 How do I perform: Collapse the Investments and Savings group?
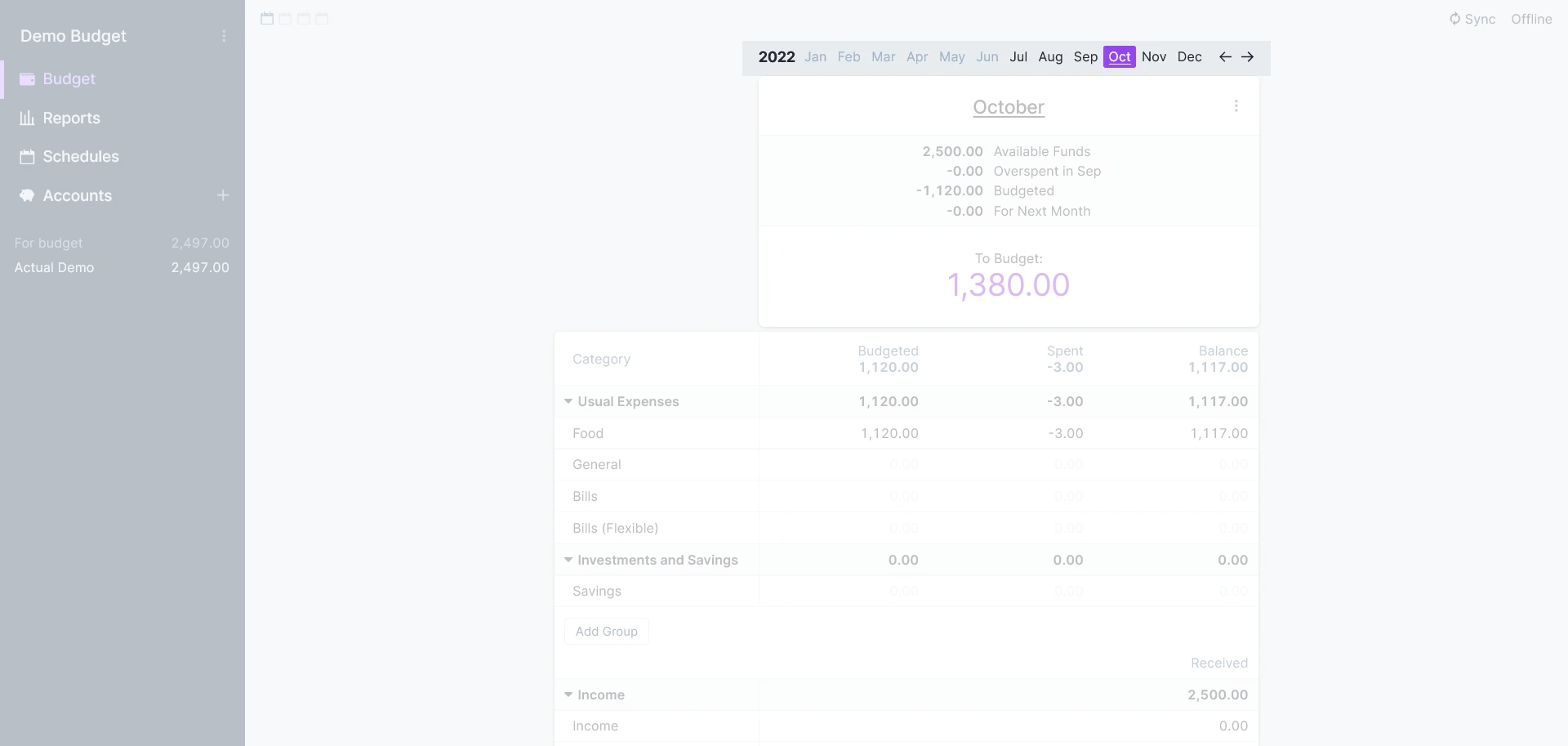pos(568,560)
